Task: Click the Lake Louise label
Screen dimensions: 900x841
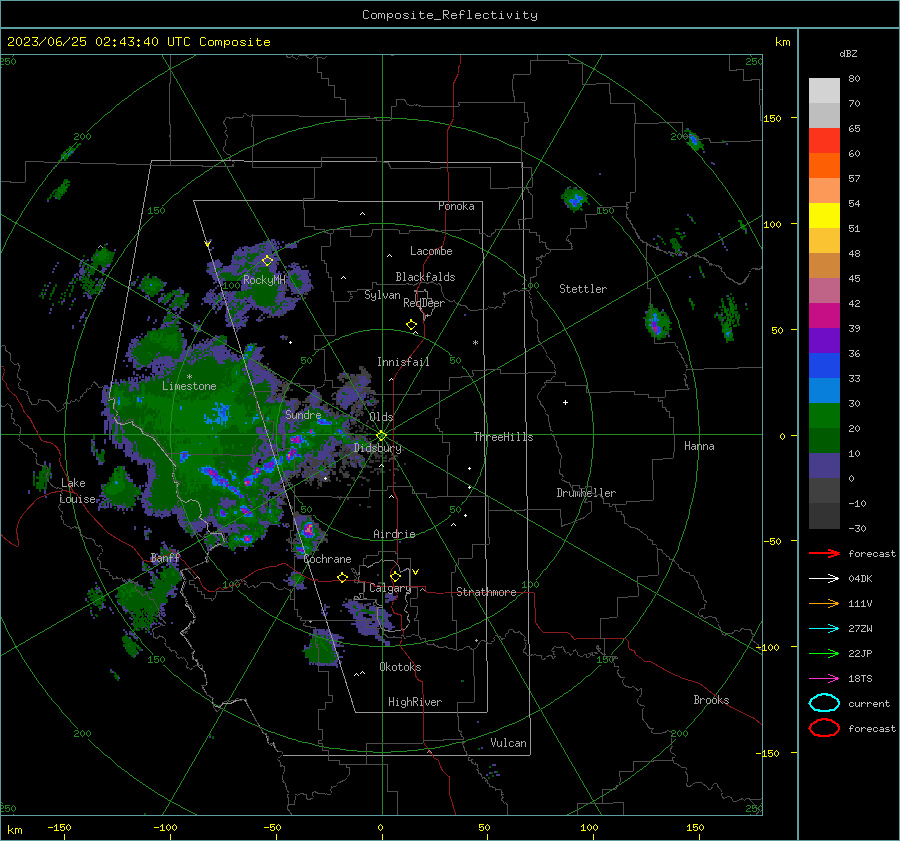Action: coord(77,491)
